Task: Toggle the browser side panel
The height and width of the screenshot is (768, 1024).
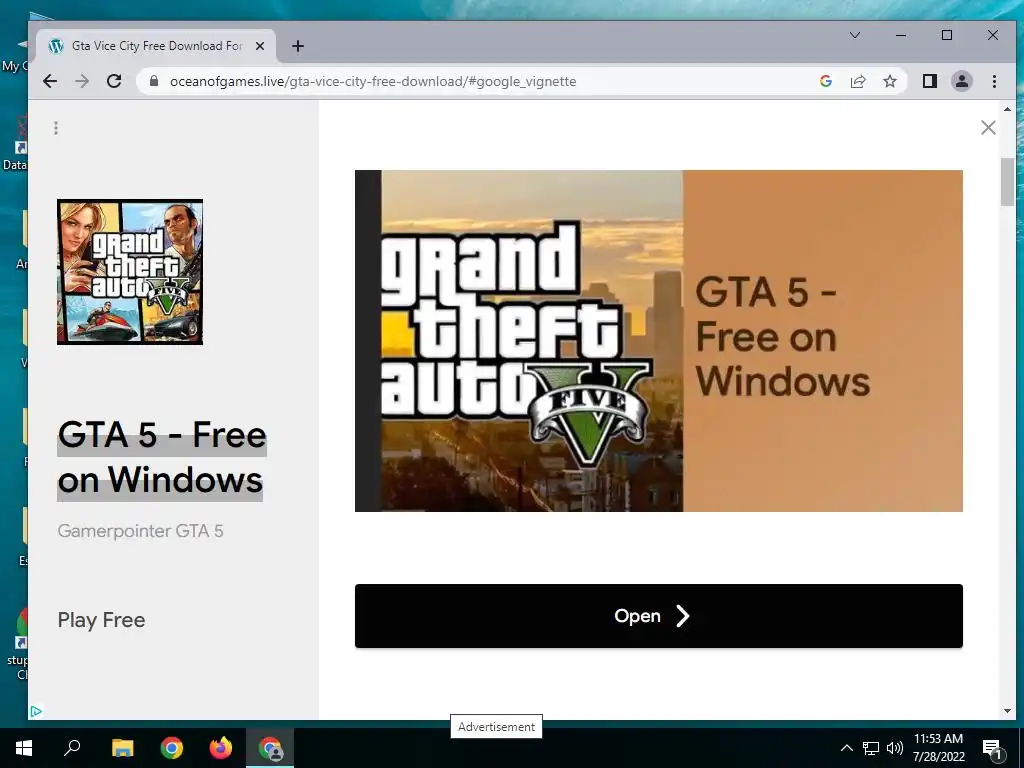Action: (929, 81)
